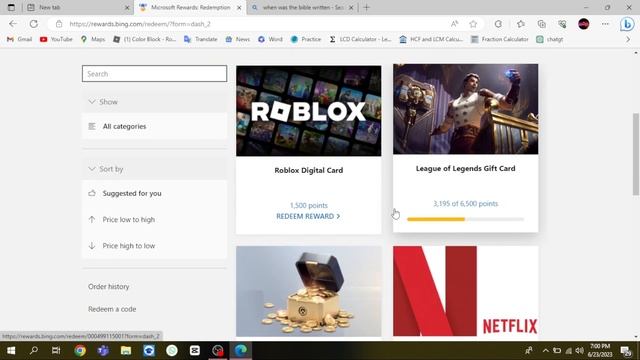Open the Fraction Calculator bookmark
This screenshot has height=360, width=640.
(x=499, y=39)
